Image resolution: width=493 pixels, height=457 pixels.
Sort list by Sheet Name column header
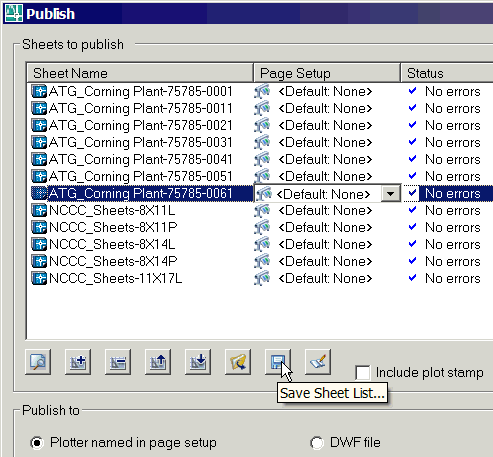point(140,73)
